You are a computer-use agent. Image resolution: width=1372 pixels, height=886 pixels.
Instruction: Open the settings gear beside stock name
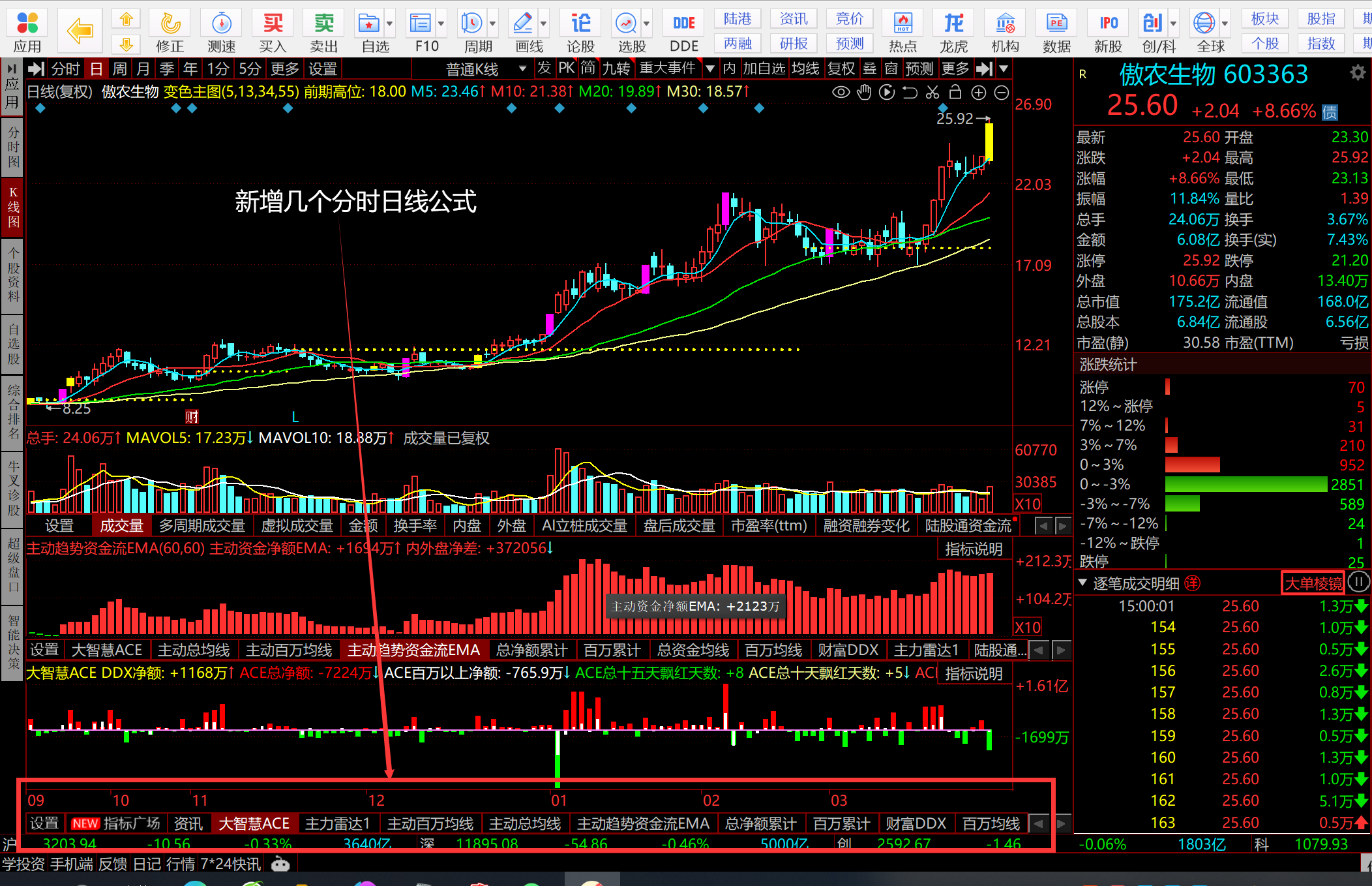pos(1358,72)
